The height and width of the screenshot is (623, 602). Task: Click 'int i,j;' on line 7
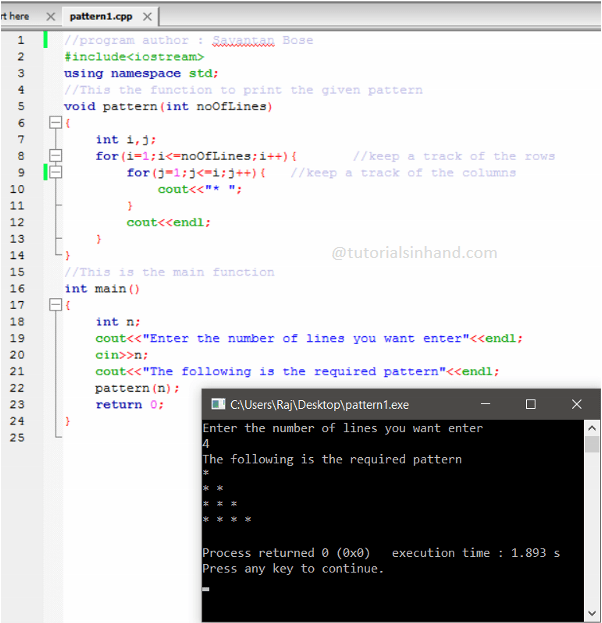point(126,139)
